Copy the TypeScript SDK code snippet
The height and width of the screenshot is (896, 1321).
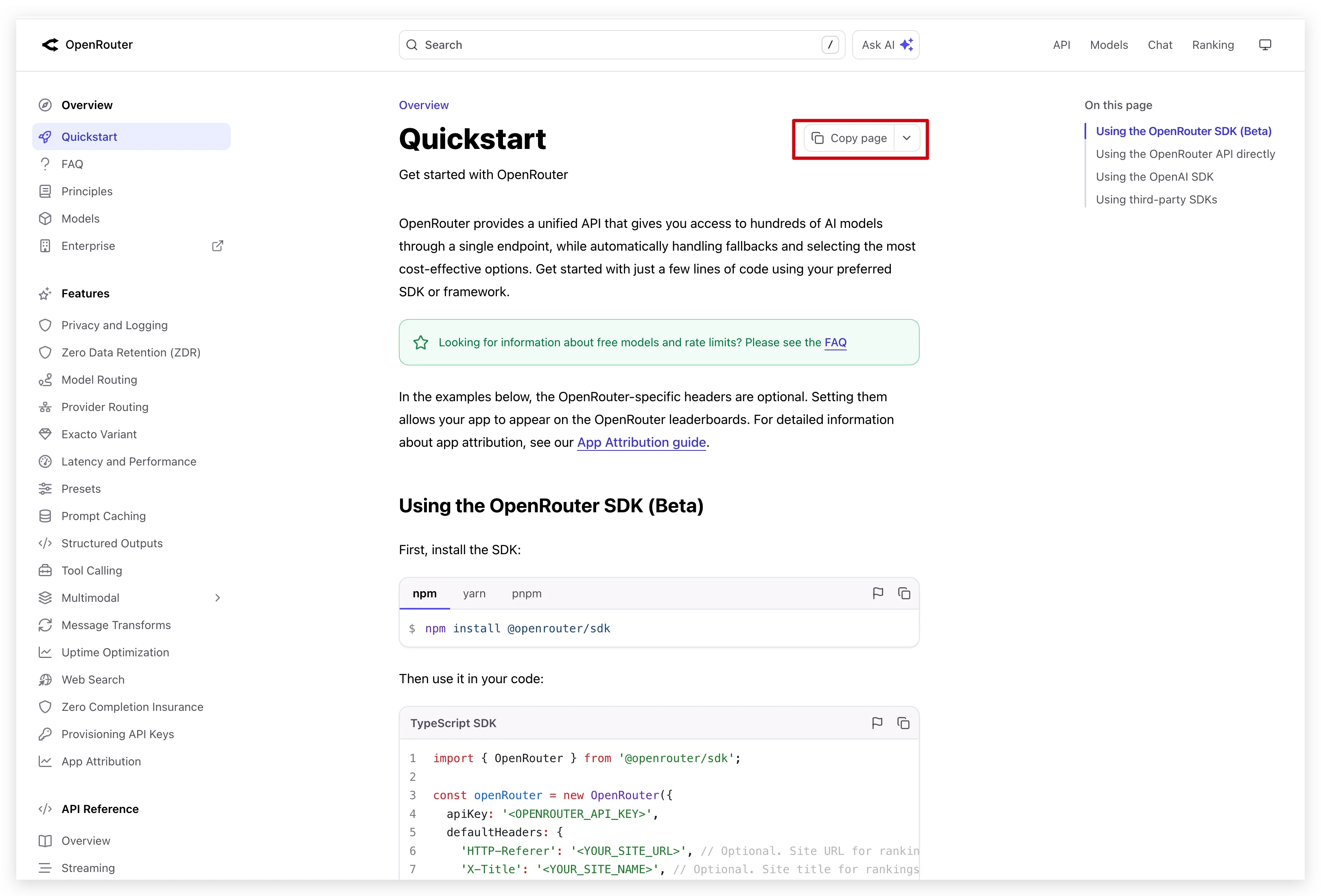coord(903,723)
